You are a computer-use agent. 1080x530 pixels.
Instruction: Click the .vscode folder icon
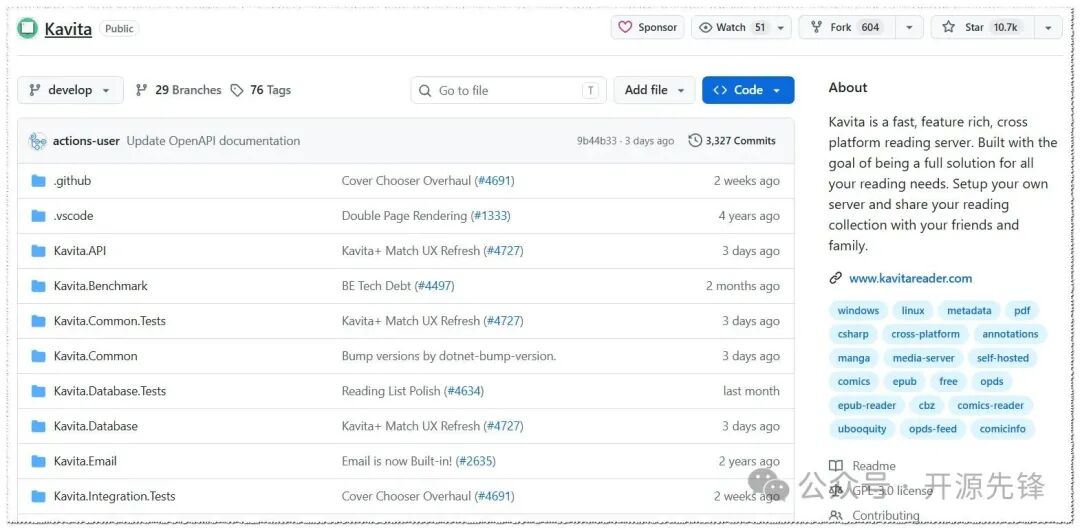[x=39, y=216]
